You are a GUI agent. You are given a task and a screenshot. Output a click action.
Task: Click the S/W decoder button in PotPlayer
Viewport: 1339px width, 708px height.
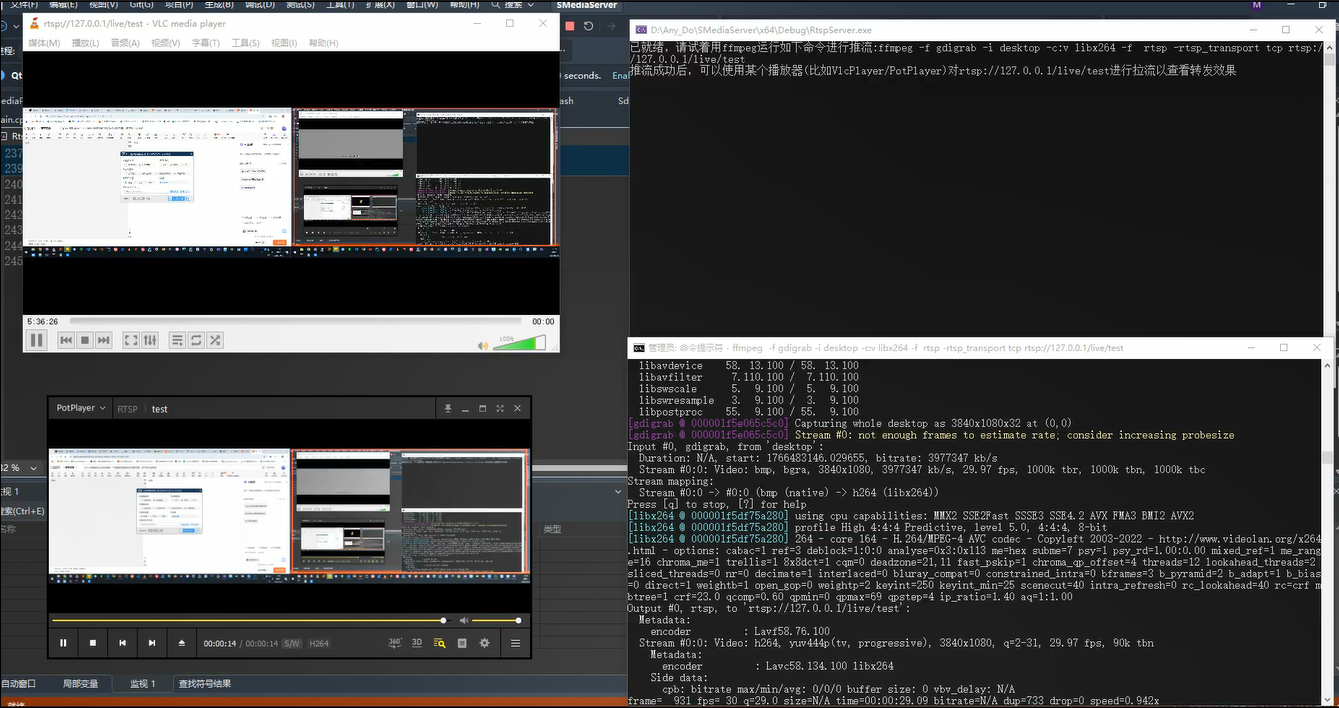point(291,644)
